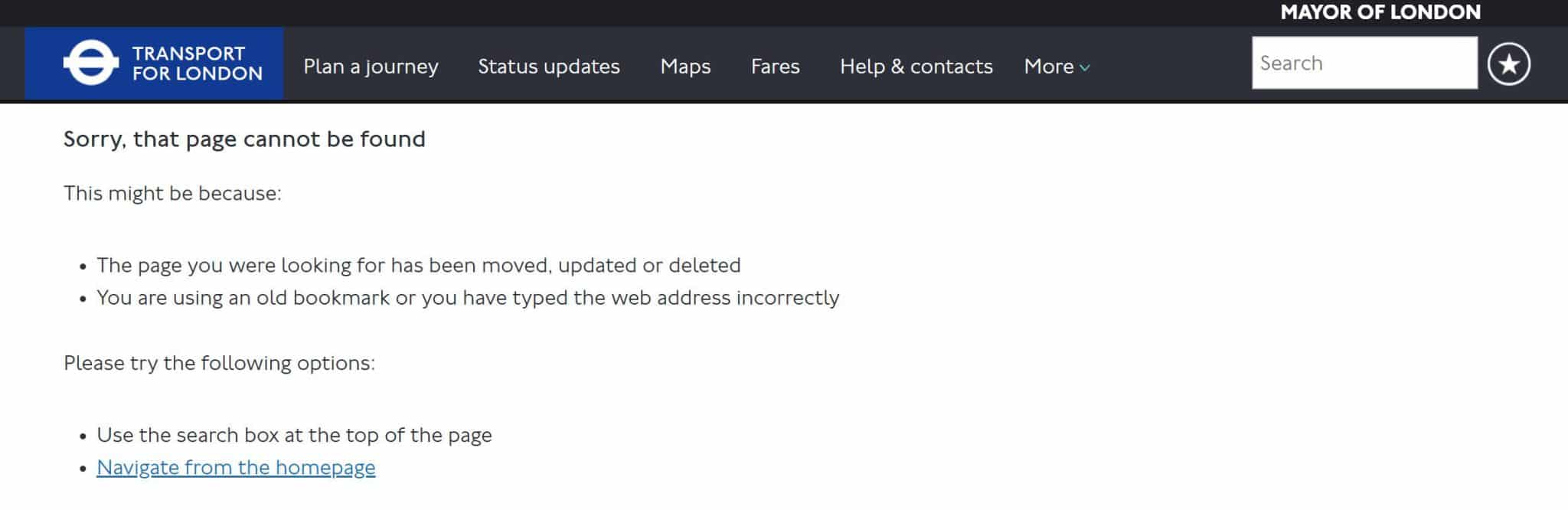1568x510 pixels.
Task: Click the Search input box
Action: coord(1364,63)
